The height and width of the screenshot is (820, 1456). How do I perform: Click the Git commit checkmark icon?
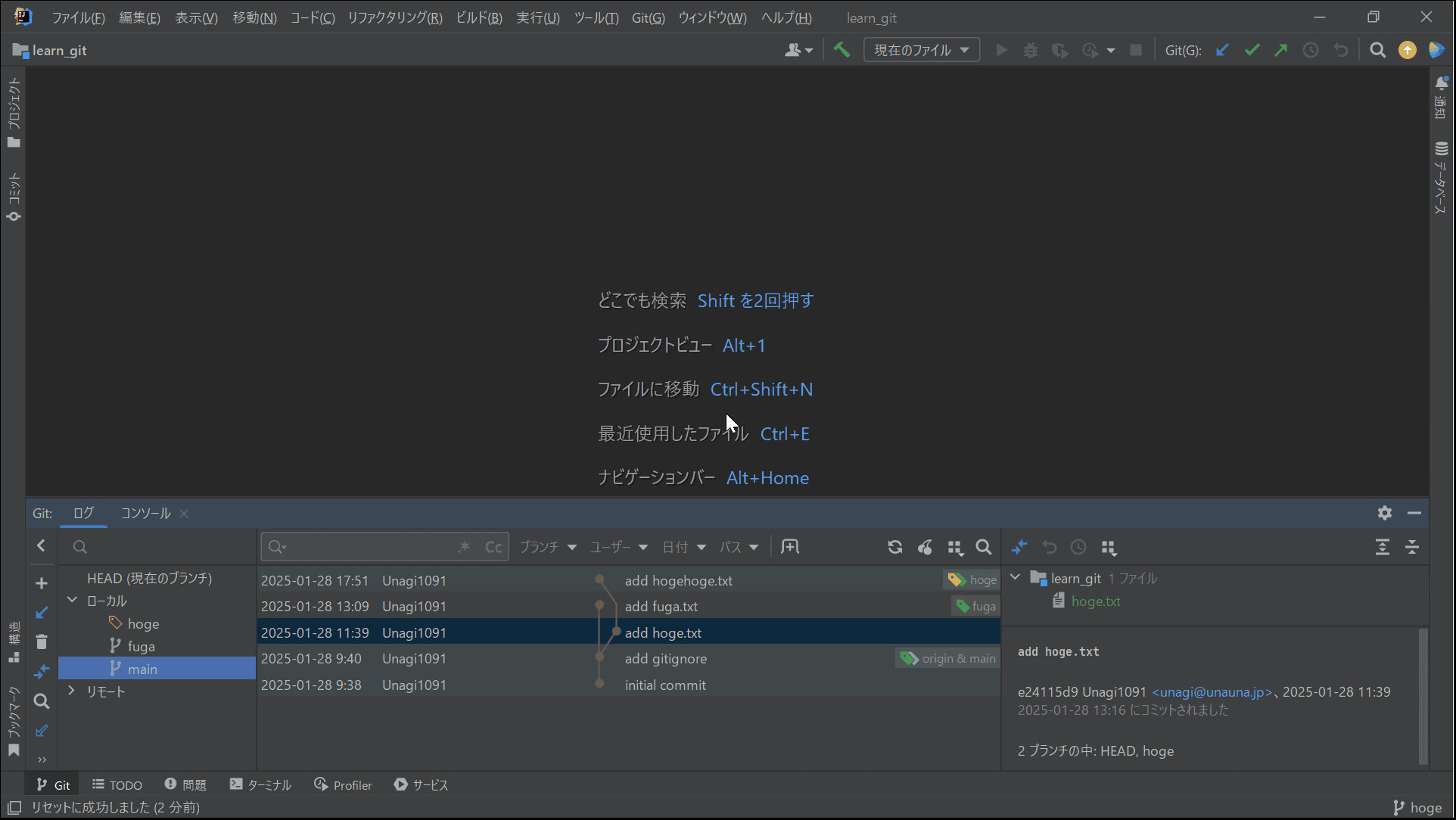click(x=1252, y=50)
